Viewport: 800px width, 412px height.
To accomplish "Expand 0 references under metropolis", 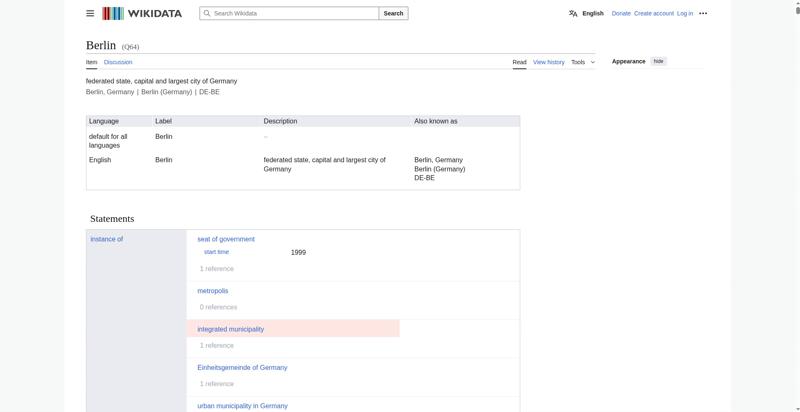I will [218, 307].
